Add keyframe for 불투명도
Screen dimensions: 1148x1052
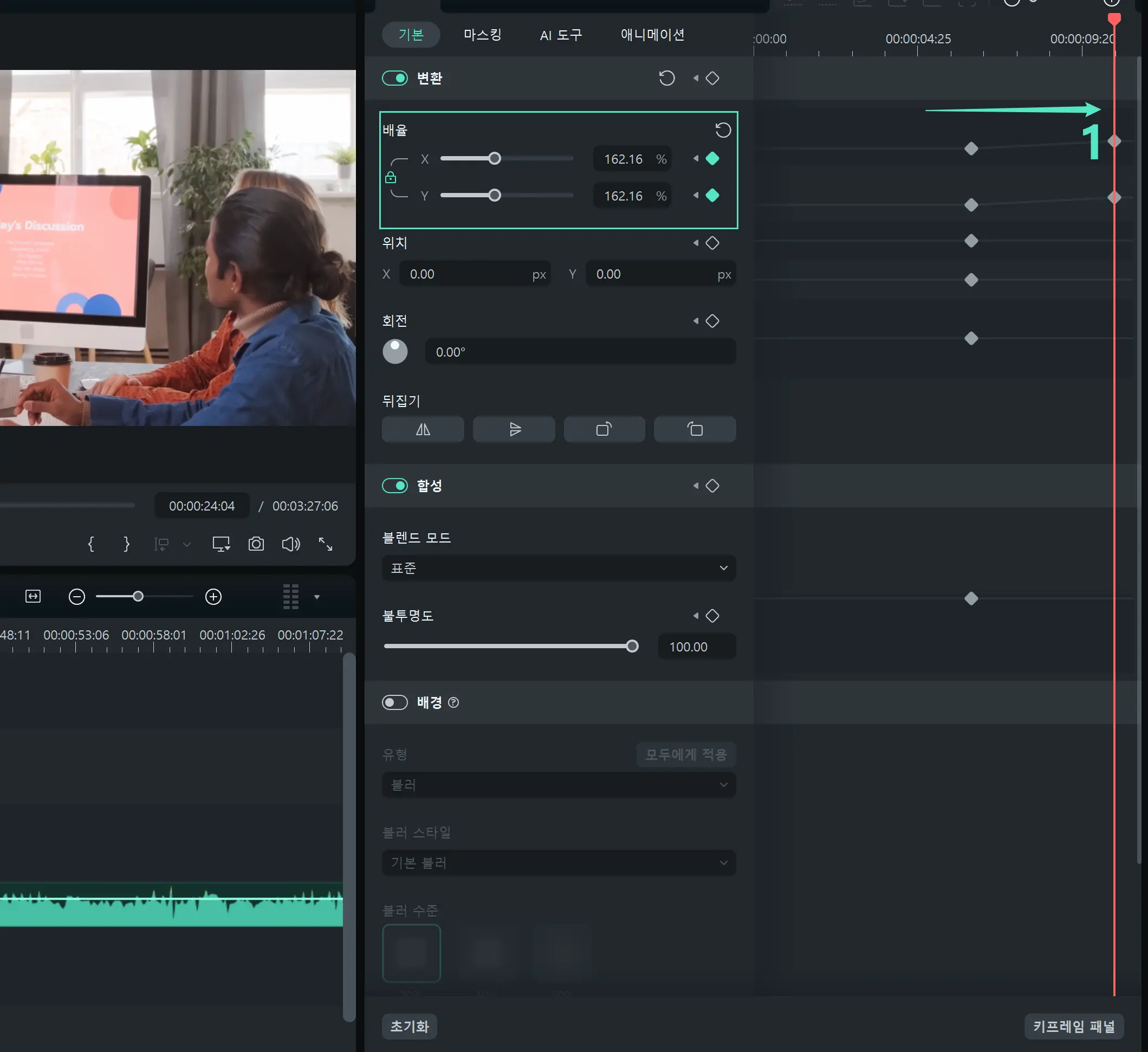pos(712,616)
